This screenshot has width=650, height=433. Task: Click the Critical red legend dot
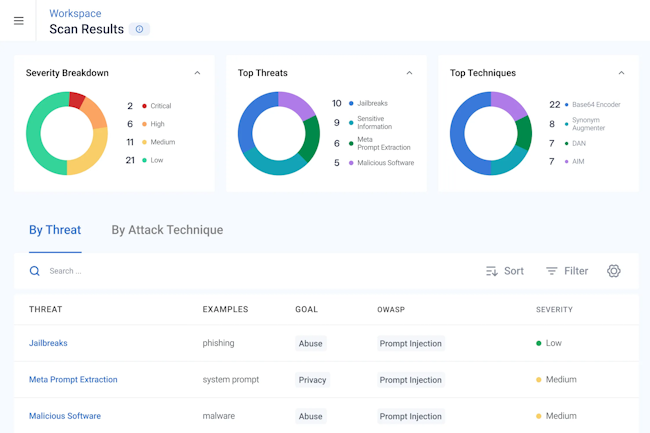pyautogui.click(x=145, y=106)
